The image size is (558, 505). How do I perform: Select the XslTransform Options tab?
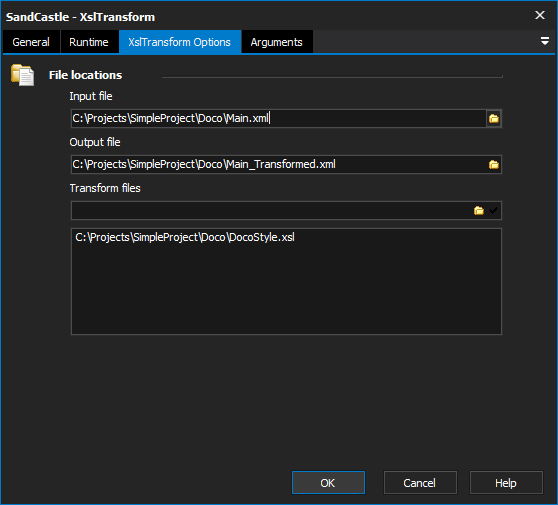[x=180, y=42]
